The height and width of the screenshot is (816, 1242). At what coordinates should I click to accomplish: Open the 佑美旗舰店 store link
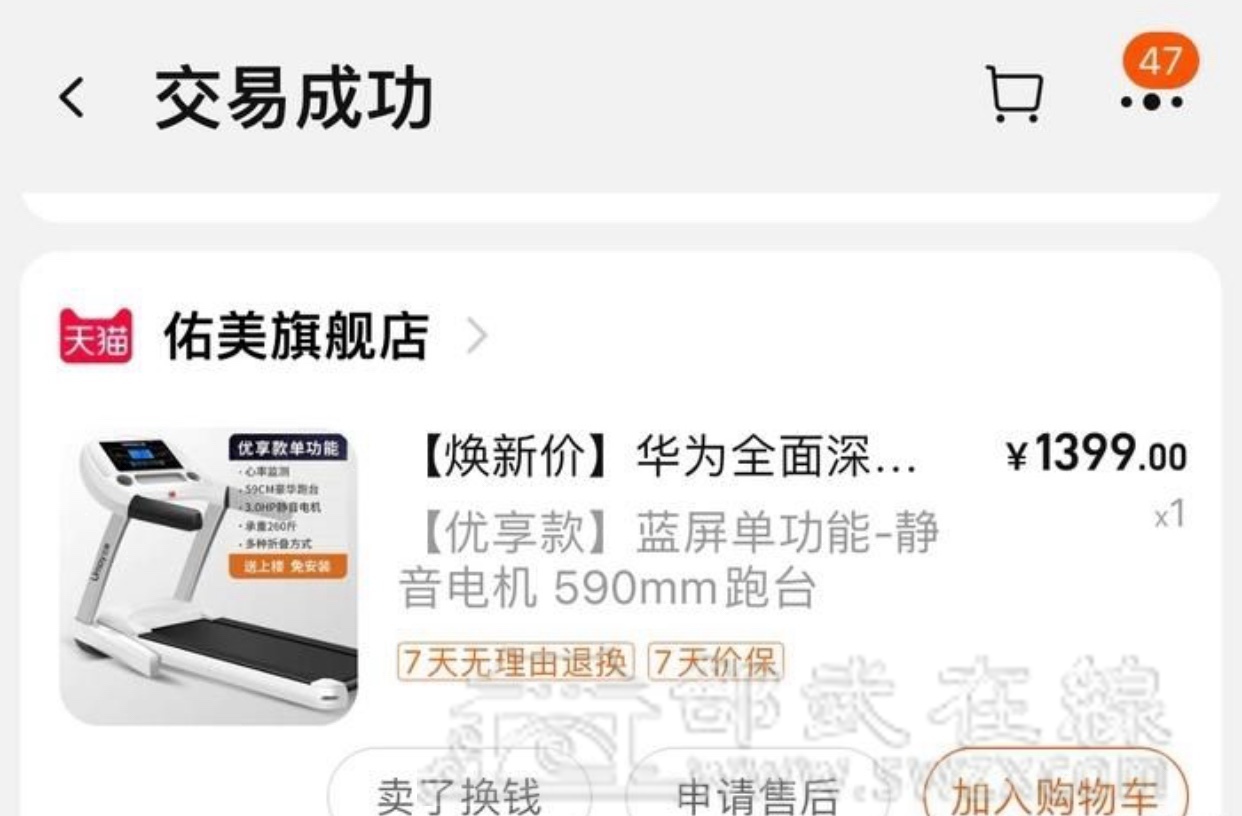297,336
